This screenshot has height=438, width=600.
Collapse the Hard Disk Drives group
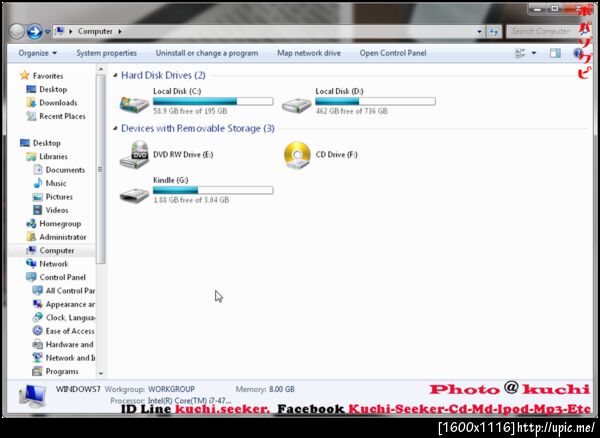(x=115, y=75)
